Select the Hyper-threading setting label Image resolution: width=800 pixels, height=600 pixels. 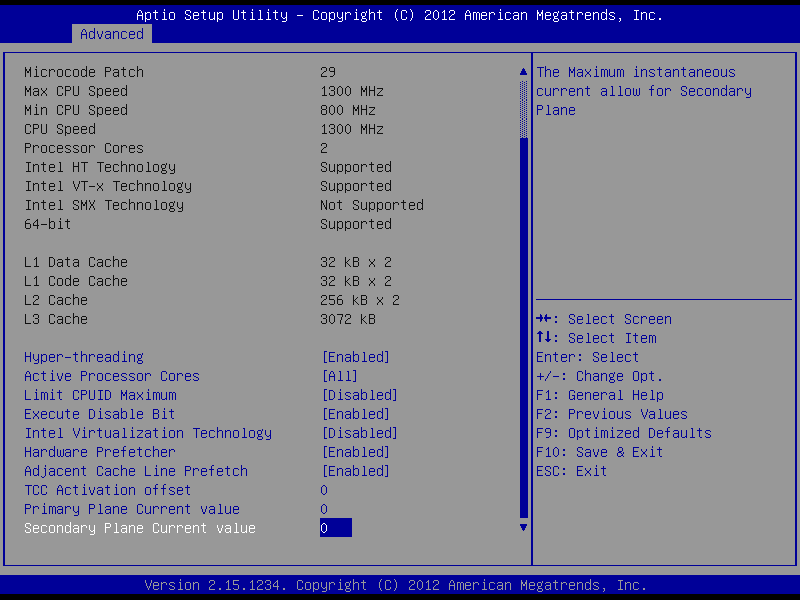tap(83, 357)
